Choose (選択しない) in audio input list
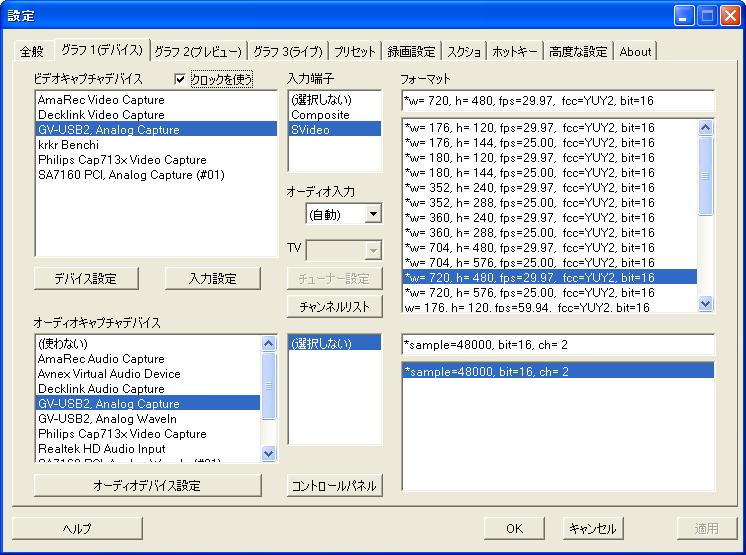This screenshot has height=555, width=746. point(334,343)
